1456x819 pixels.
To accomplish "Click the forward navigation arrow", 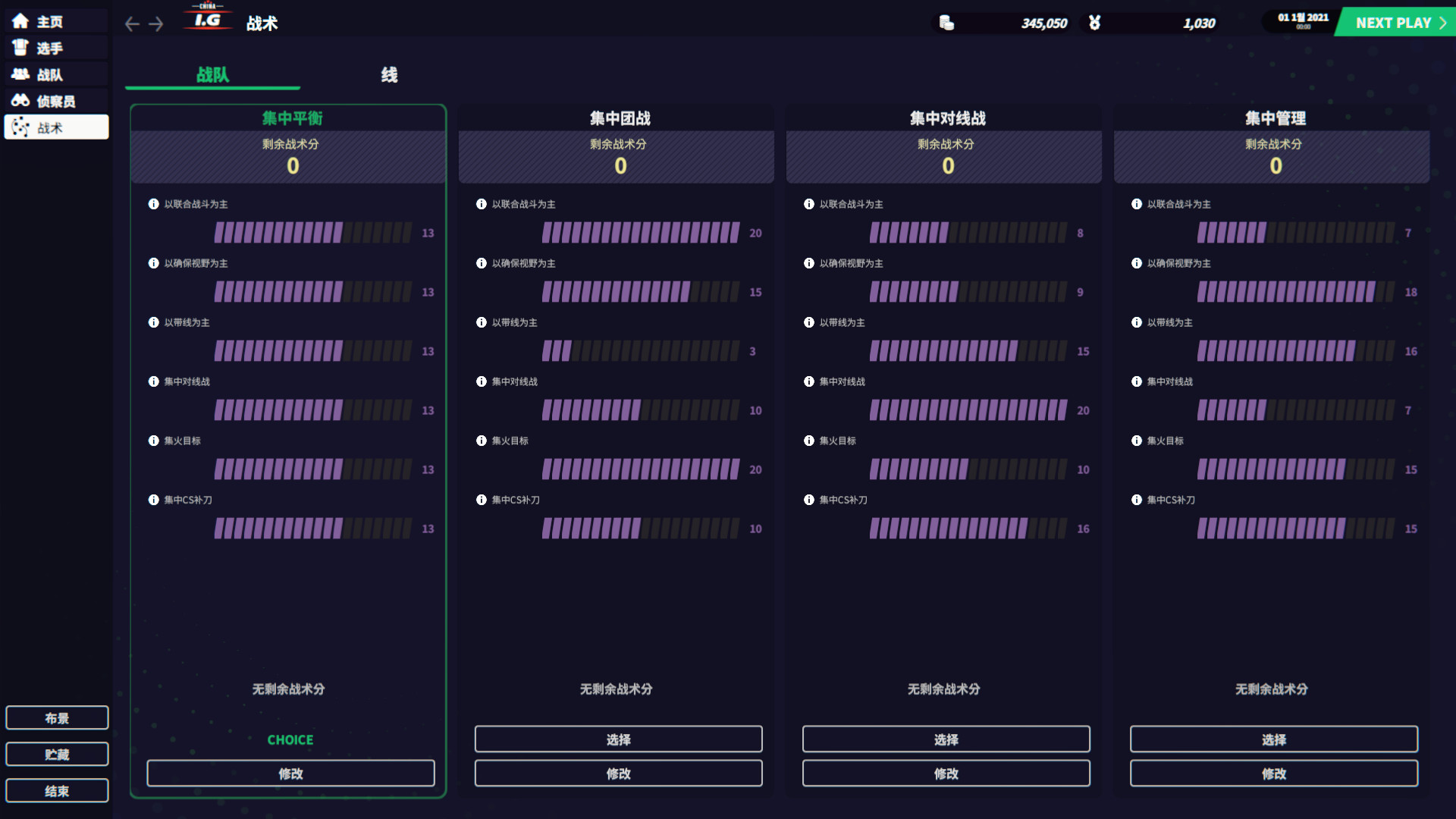I will point(156,24).
